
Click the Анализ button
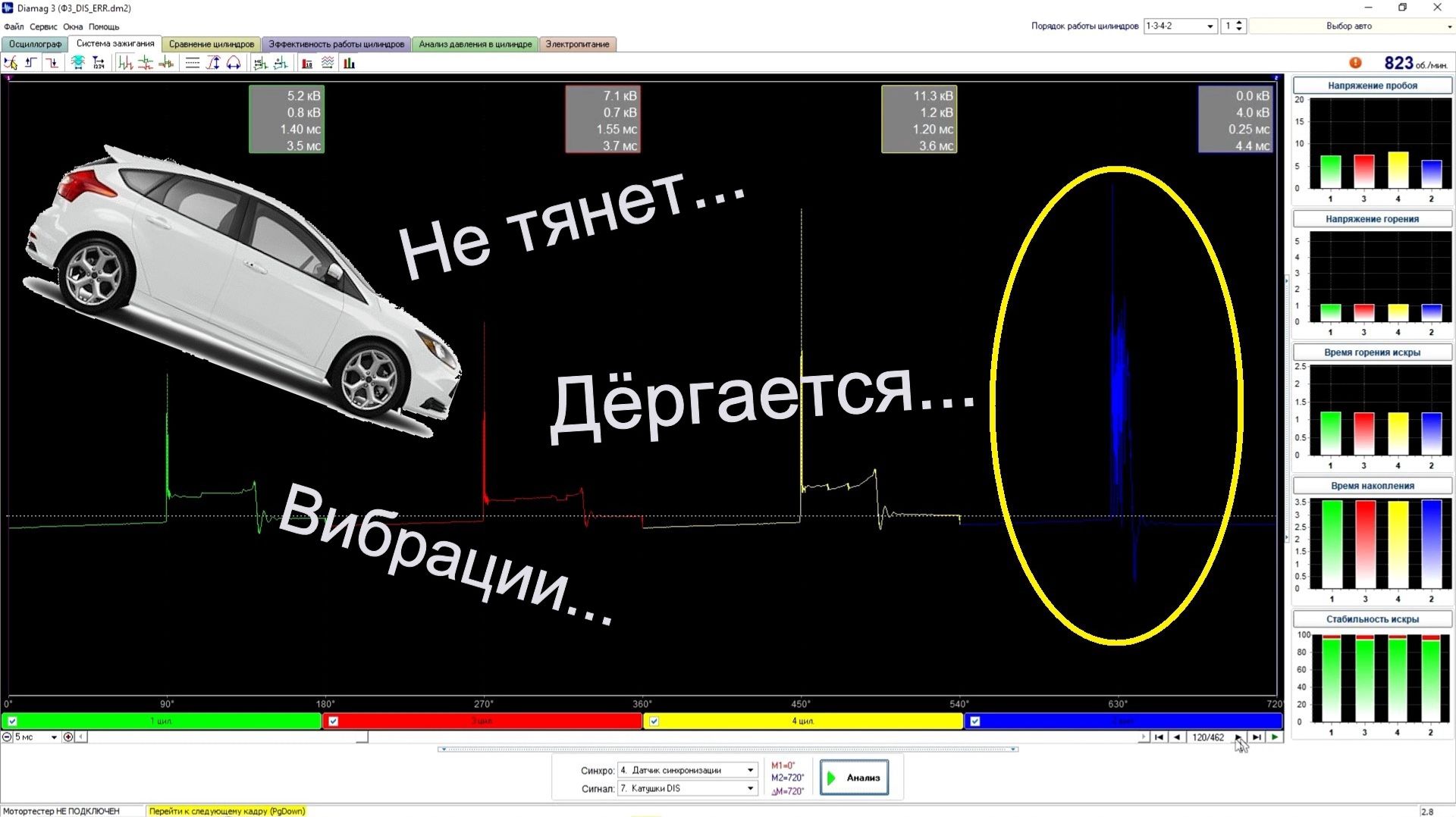point(854,778)
